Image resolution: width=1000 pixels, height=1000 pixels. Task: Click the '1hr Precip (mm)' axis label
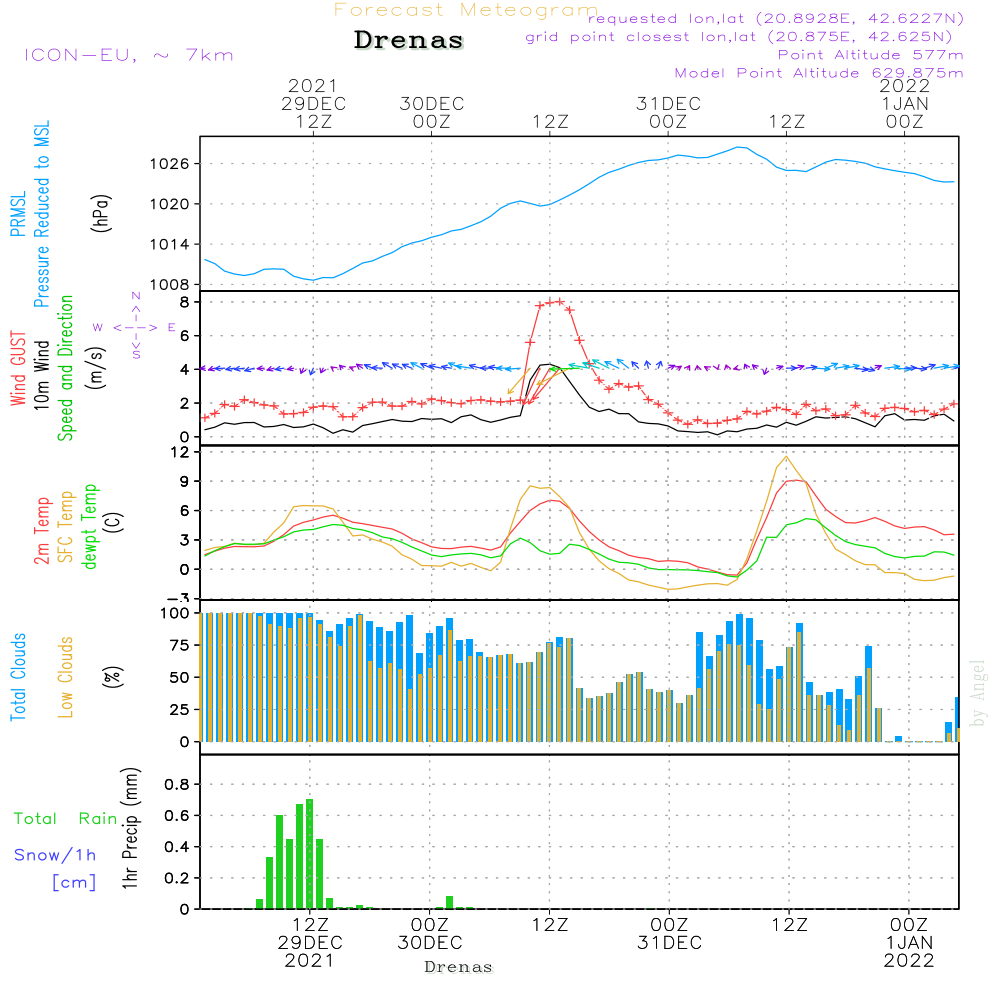130,828
